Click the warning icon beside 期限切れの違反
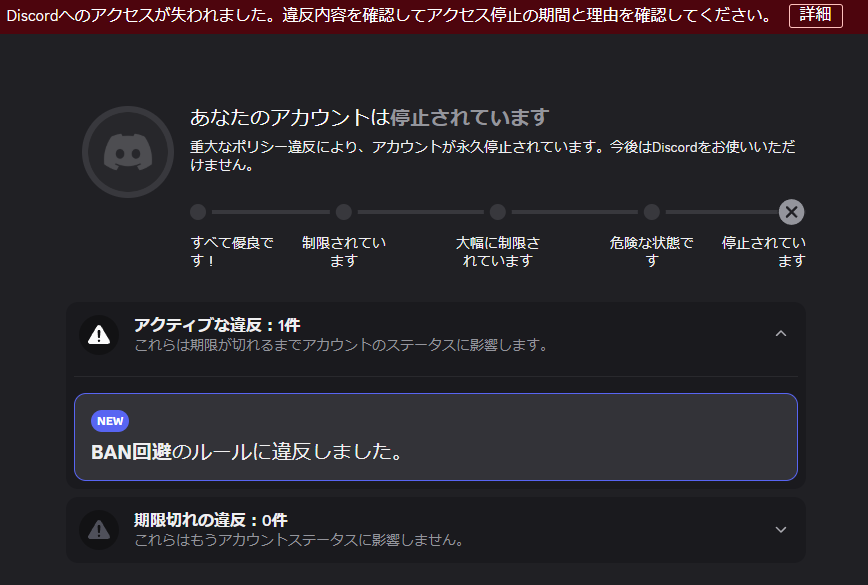 (99, 530)
